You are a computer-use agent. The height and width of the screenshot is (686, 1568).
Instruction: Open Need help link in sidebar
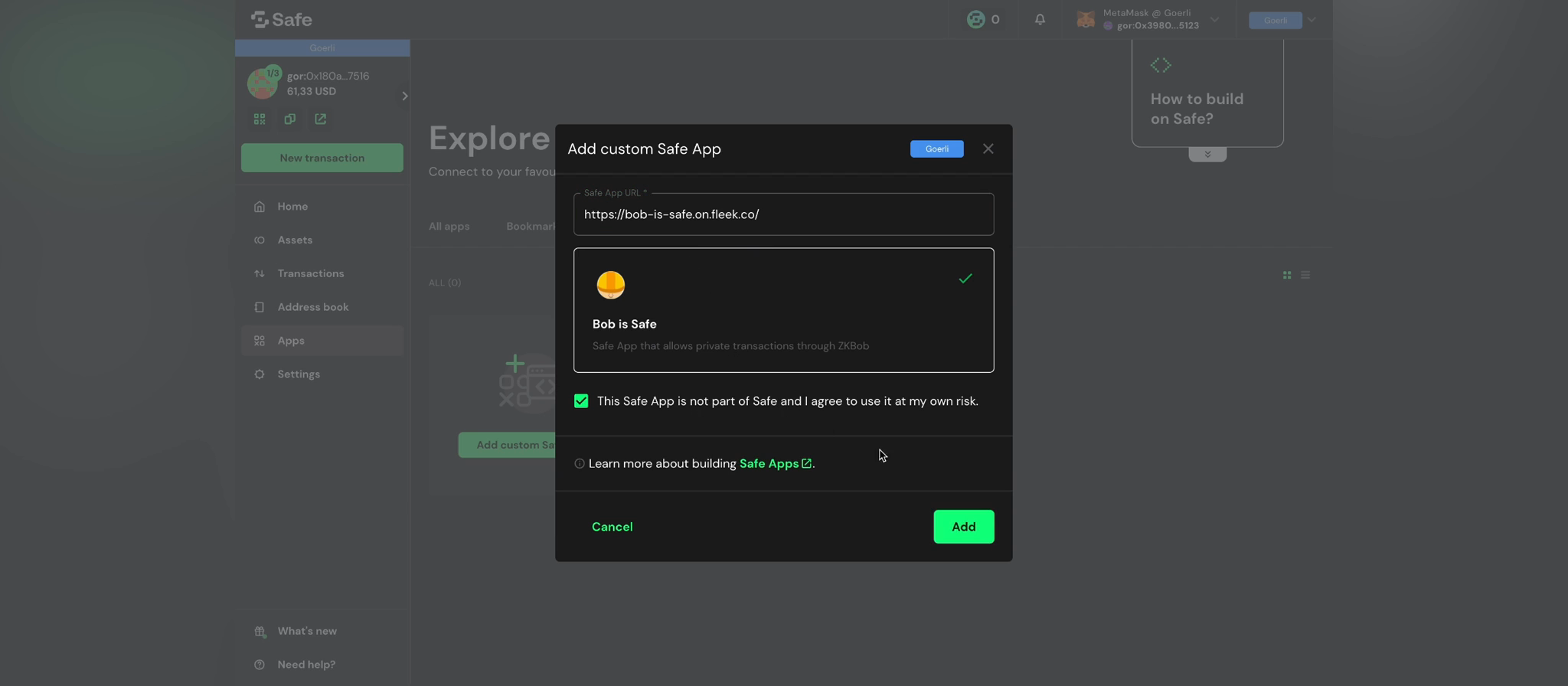(322, 665)
